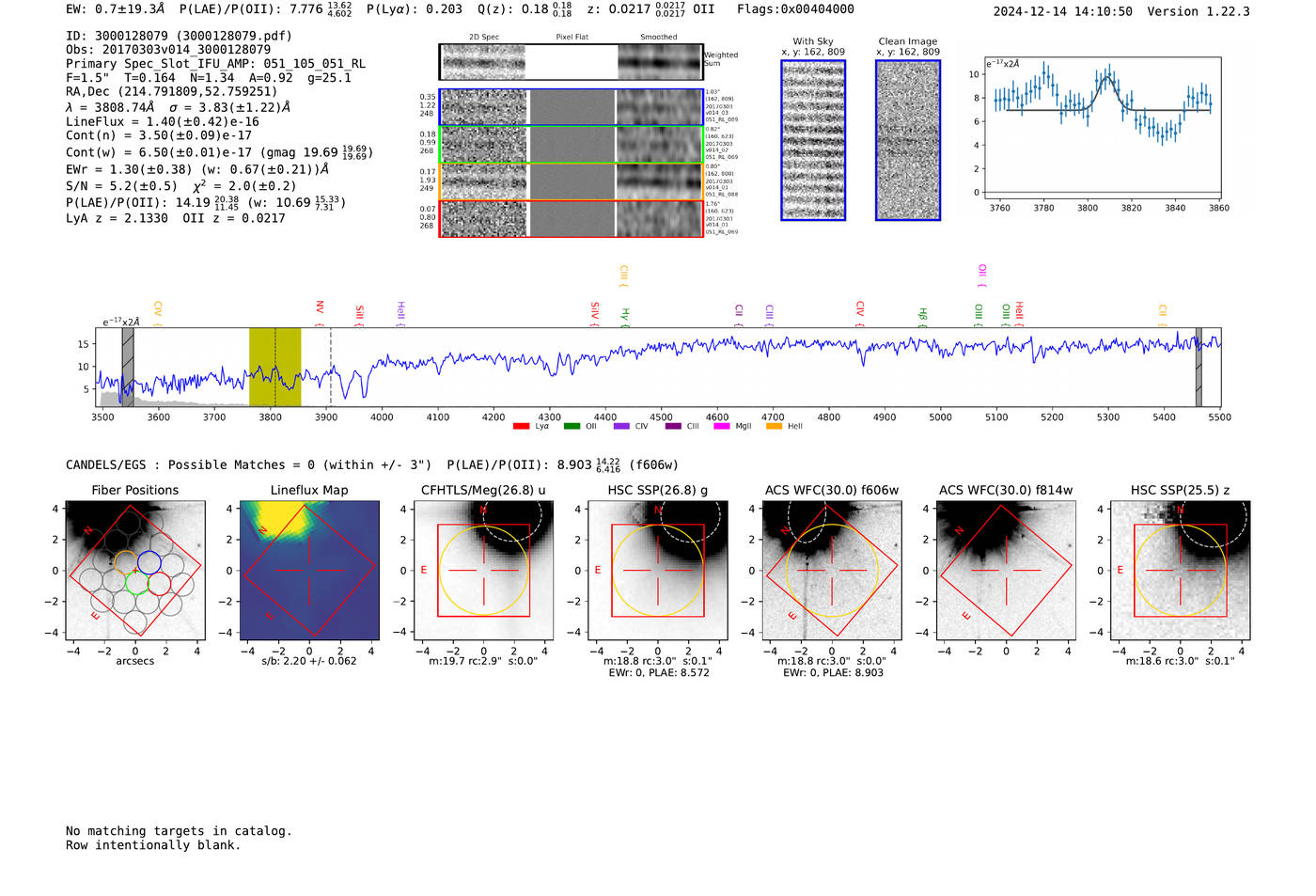The width and height of the screenshot is (1316, 896).
Task: Click the RA,Dec coordinates line
Action: [x=172, y=92]
